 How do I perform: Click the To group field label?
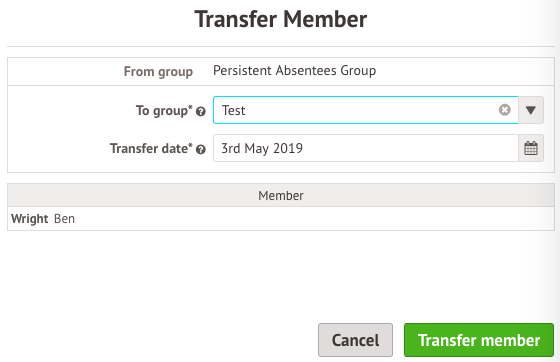[x=164, y=111]
